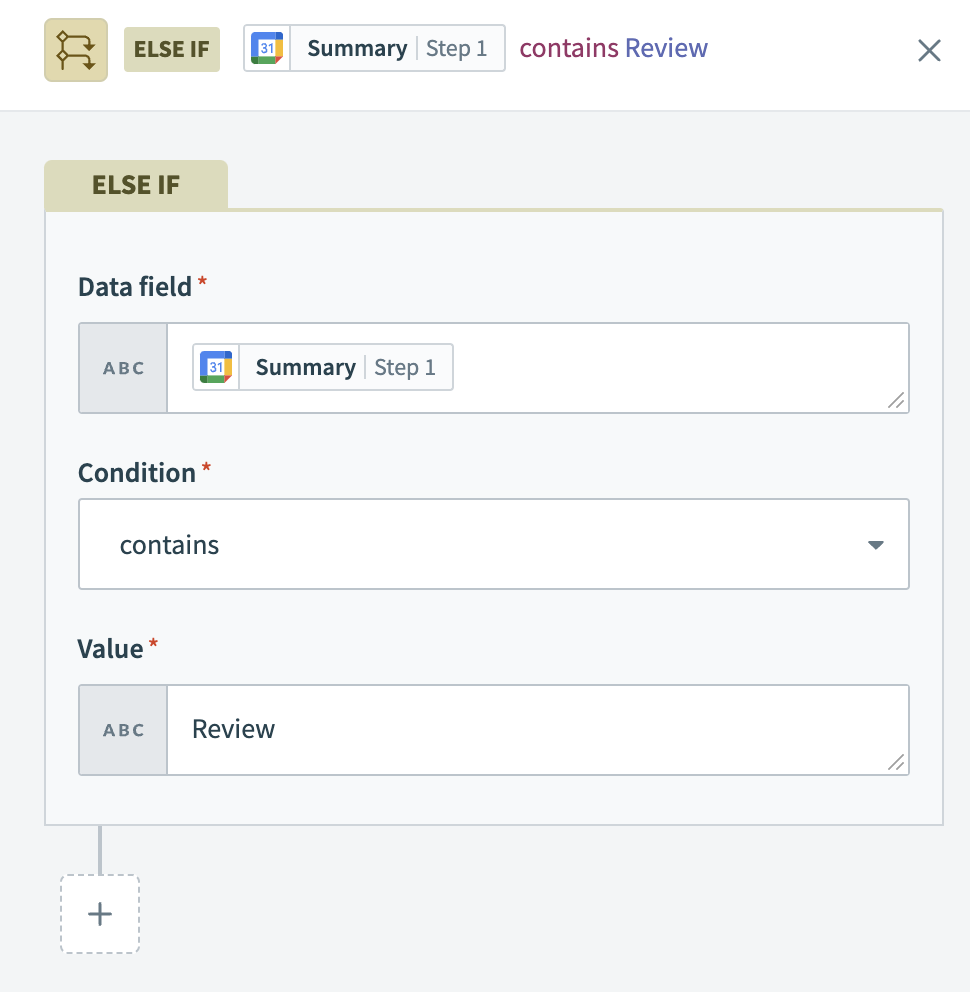Click the Google Calendar icon in the header pill
Viewport: 970px width, 992px height.
click(x=265, y=47)
